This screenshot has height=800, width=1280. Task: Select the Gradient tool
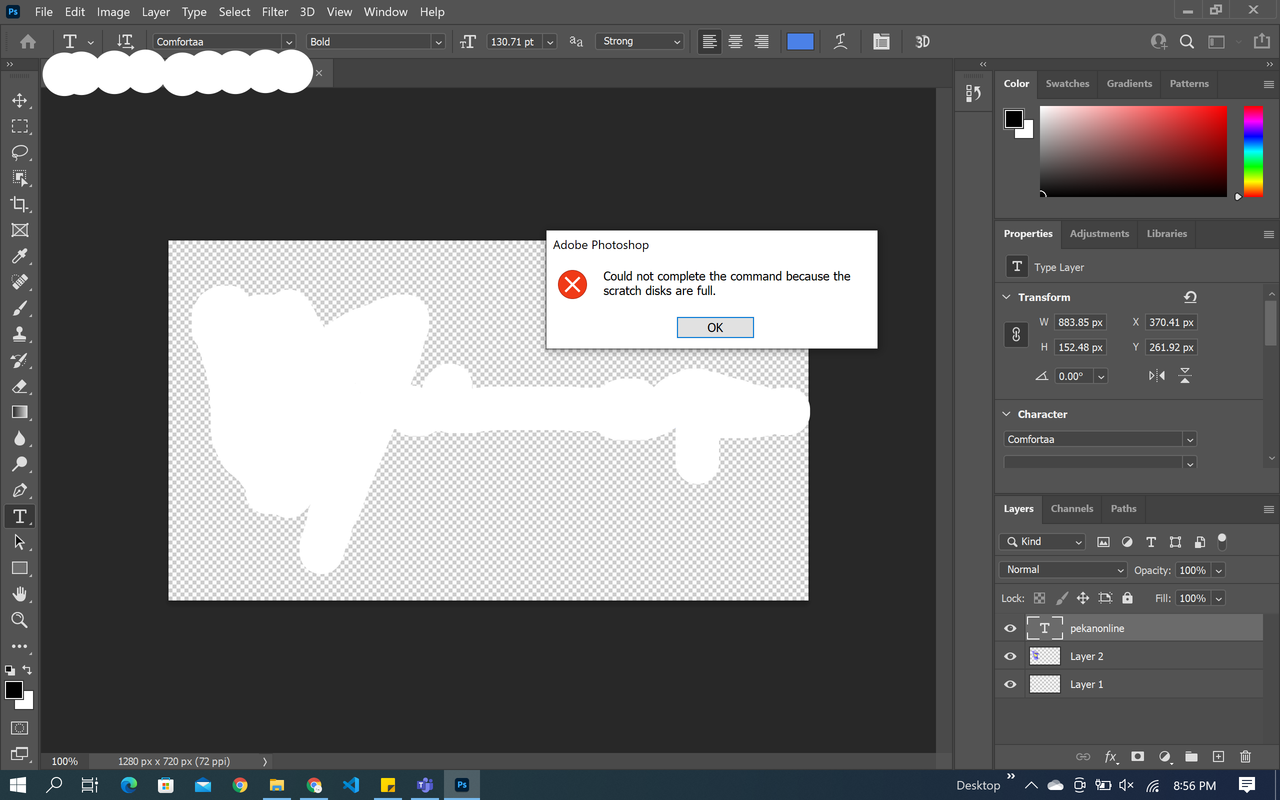(19, 412)
